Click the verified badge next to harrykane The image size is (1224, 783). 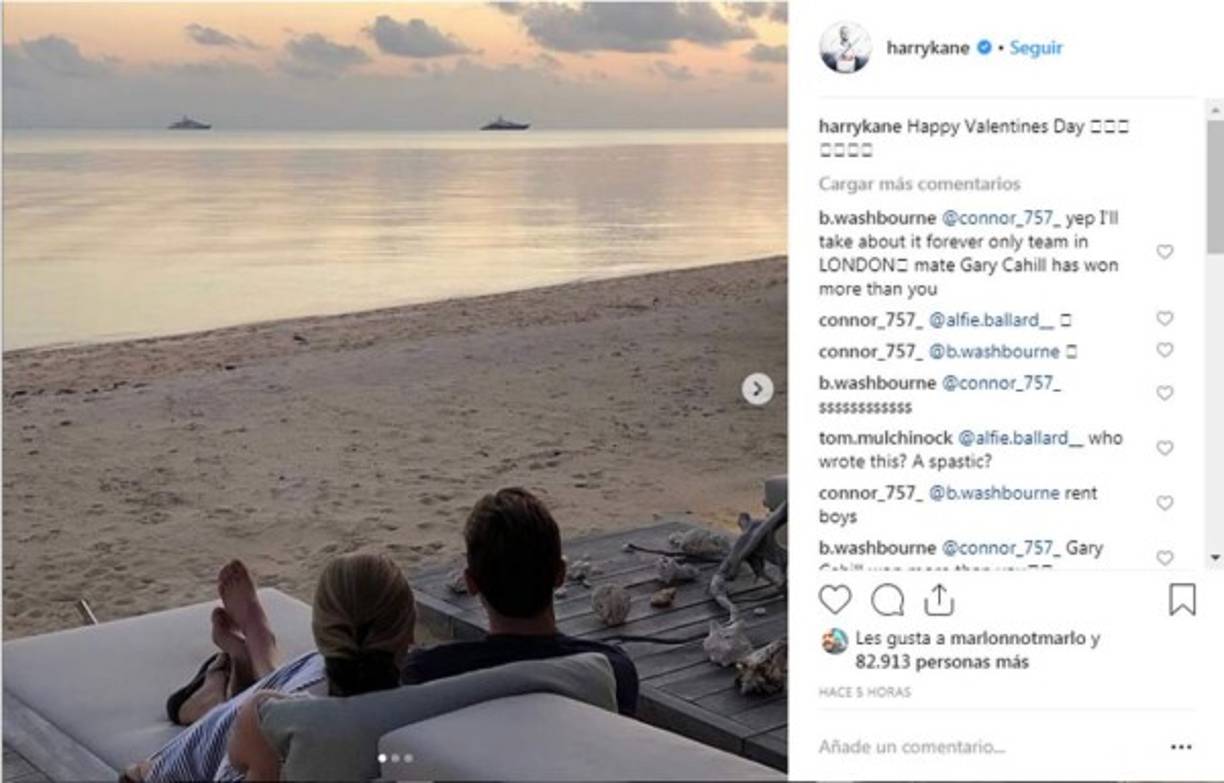986,46
